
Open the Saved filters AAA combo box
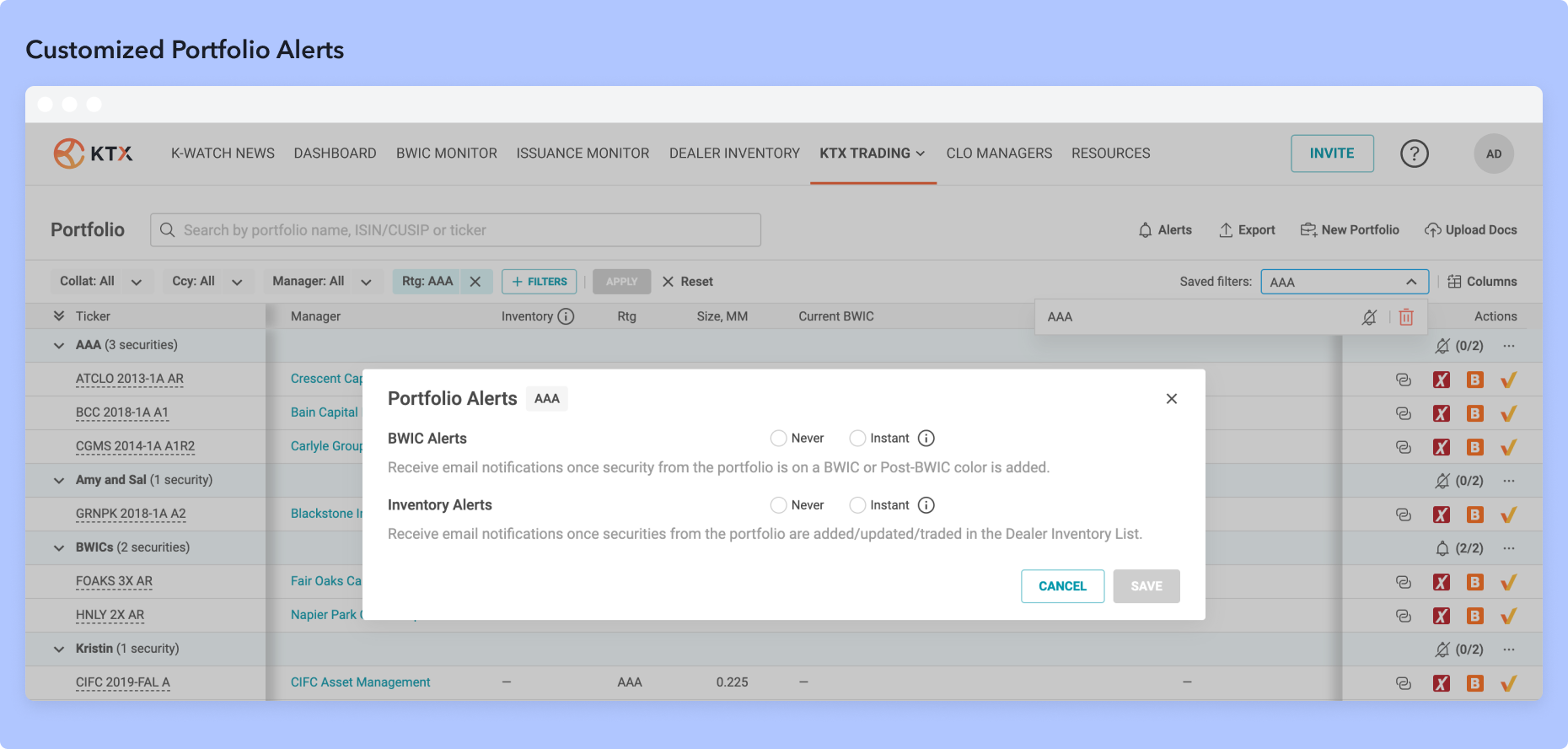point(1344,282)
